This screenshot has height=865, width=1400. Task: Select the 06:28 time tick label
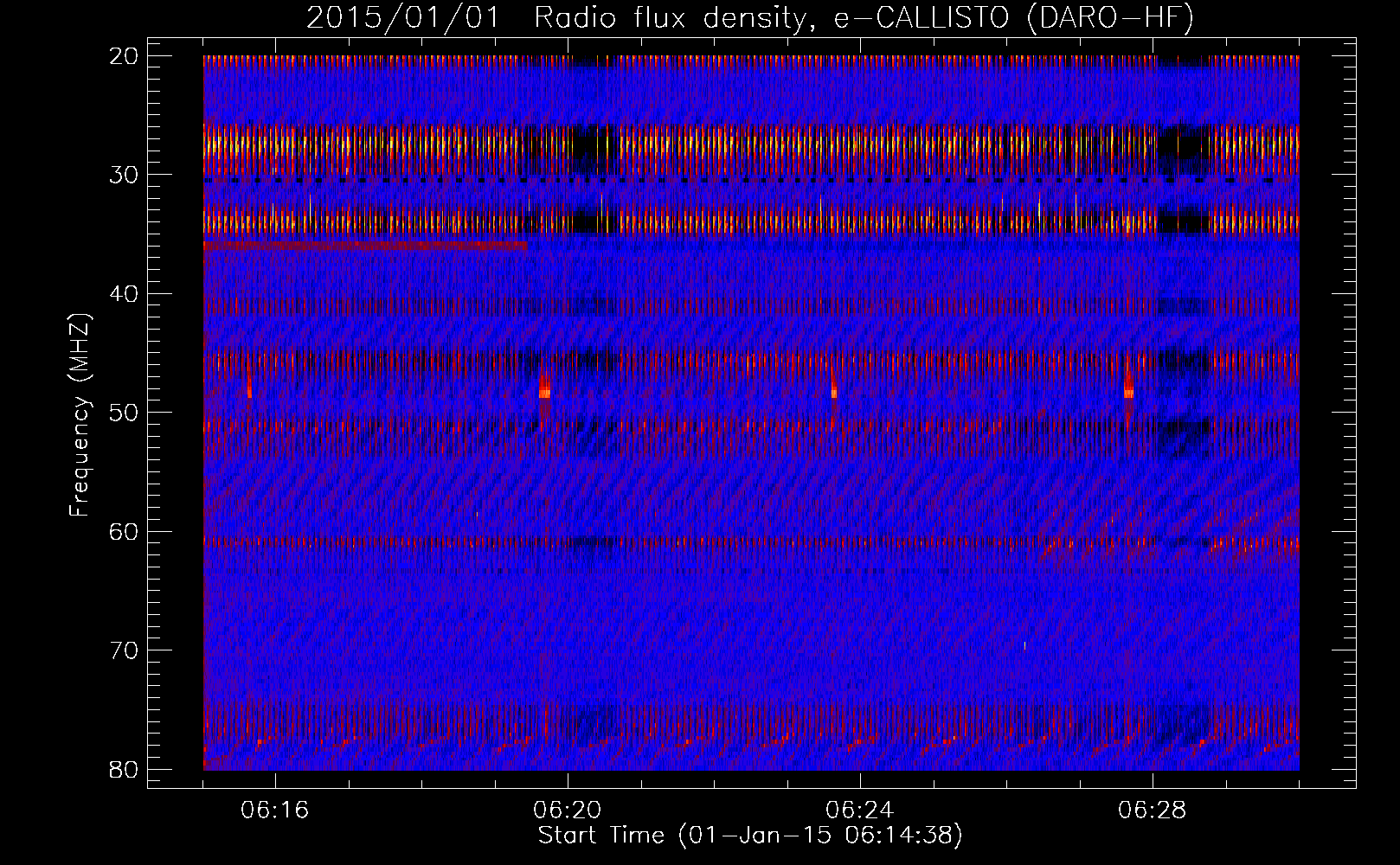coord(1153,811)
